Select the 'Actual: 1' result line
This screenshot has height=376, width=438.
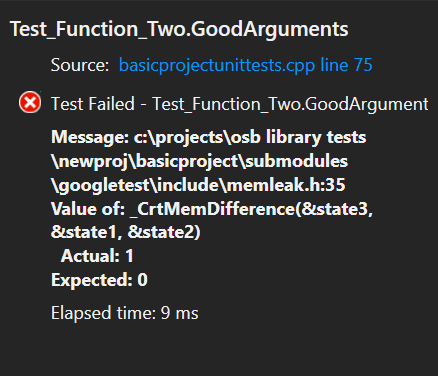97,256
